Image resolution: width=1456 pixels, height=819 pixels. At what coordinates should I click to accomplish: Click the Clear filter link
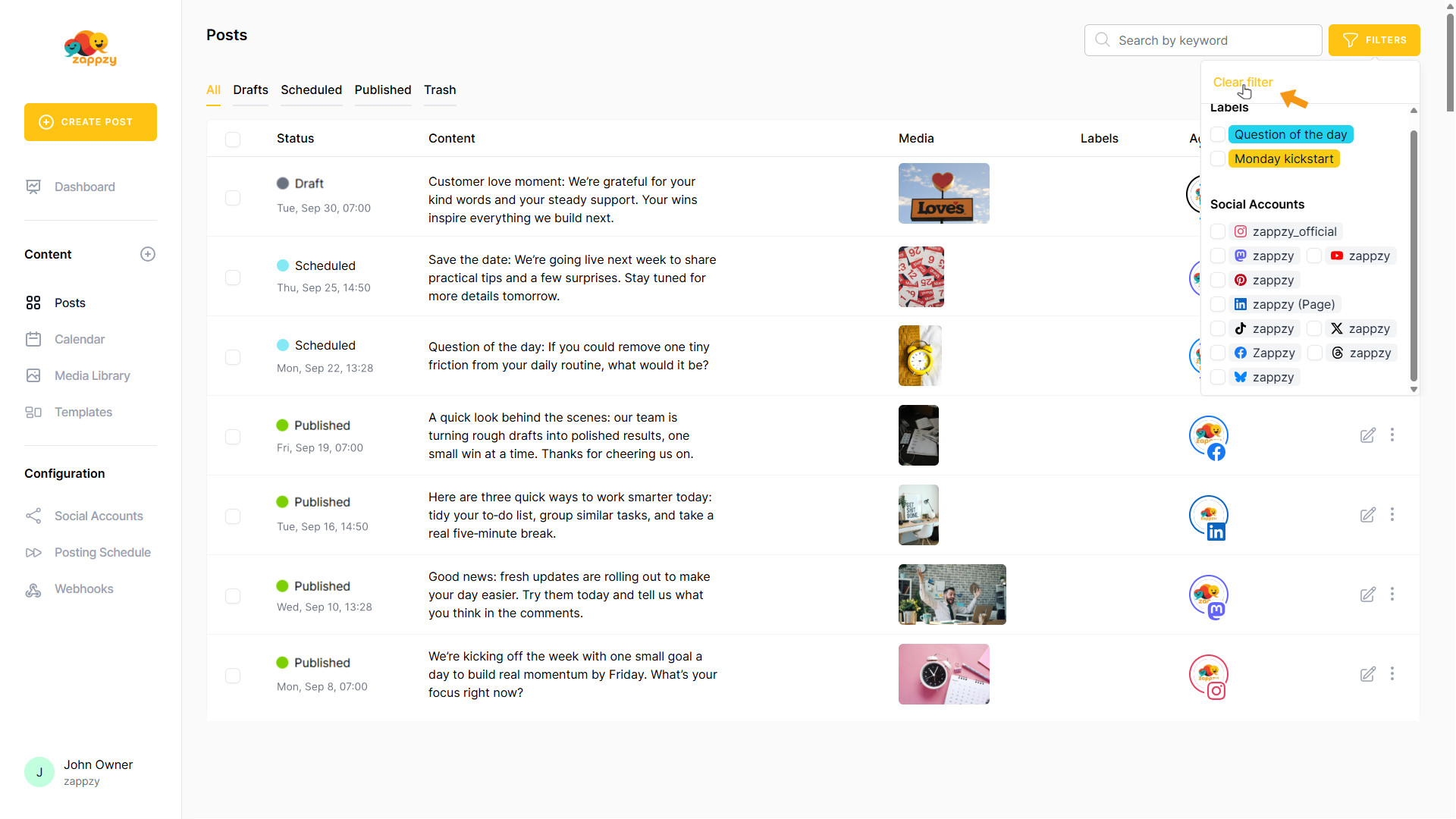click(1242, 82)
